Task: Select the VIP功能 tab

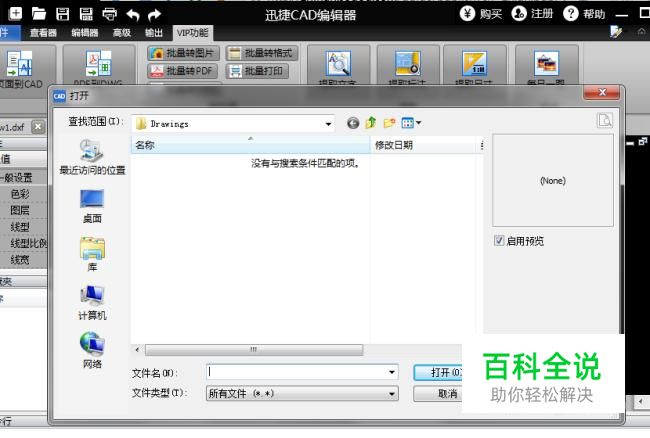Action: [192, 33]
